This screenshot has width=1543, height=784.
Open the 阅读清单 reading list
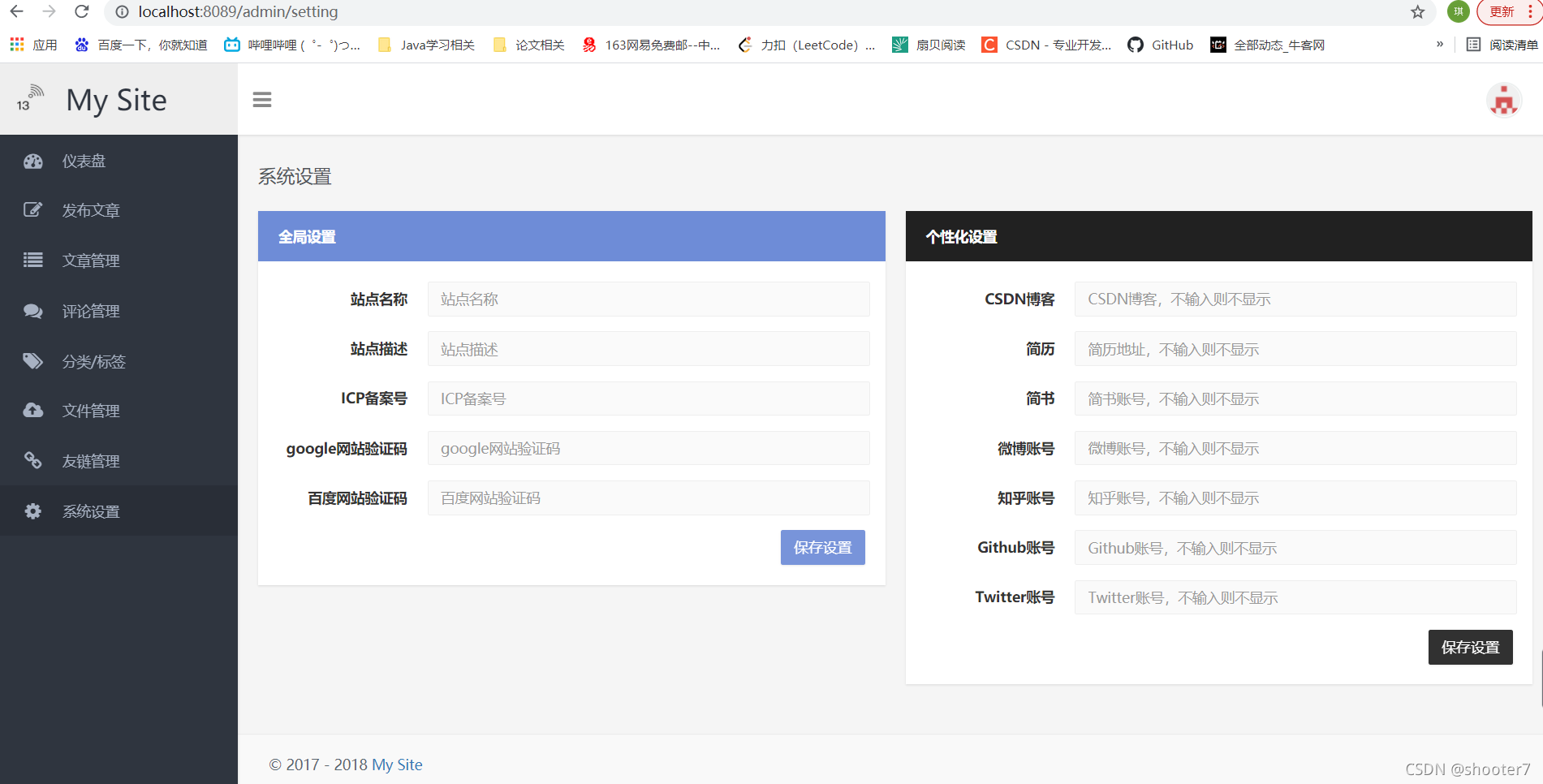(x=1502, y=45)
